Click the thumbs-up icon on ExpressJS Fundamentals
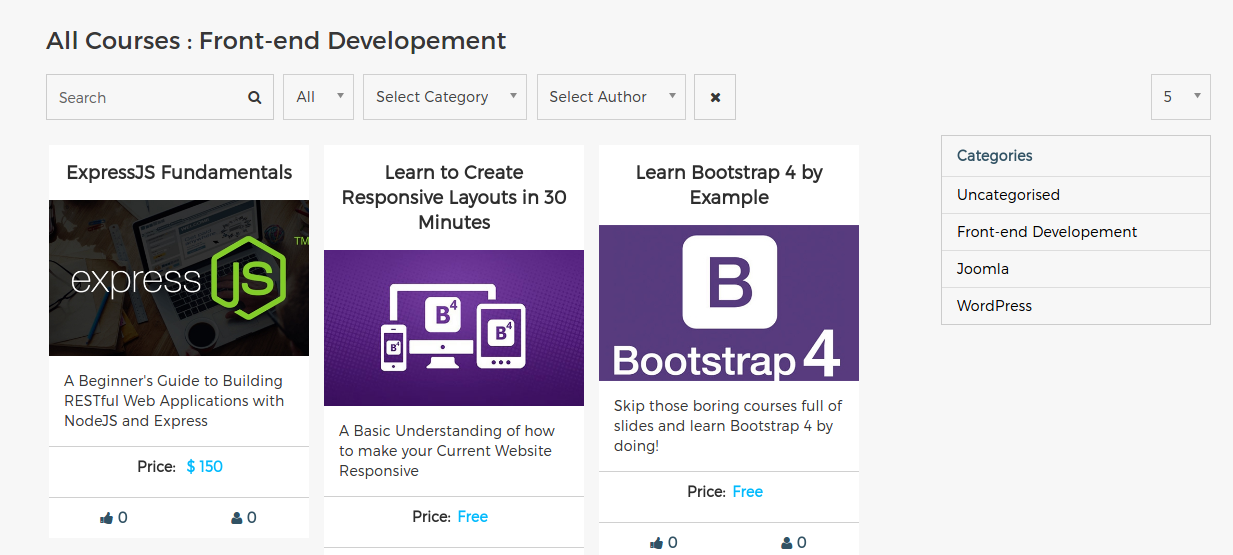Screen dimensions: 1233x555 [x=106, y=518]
